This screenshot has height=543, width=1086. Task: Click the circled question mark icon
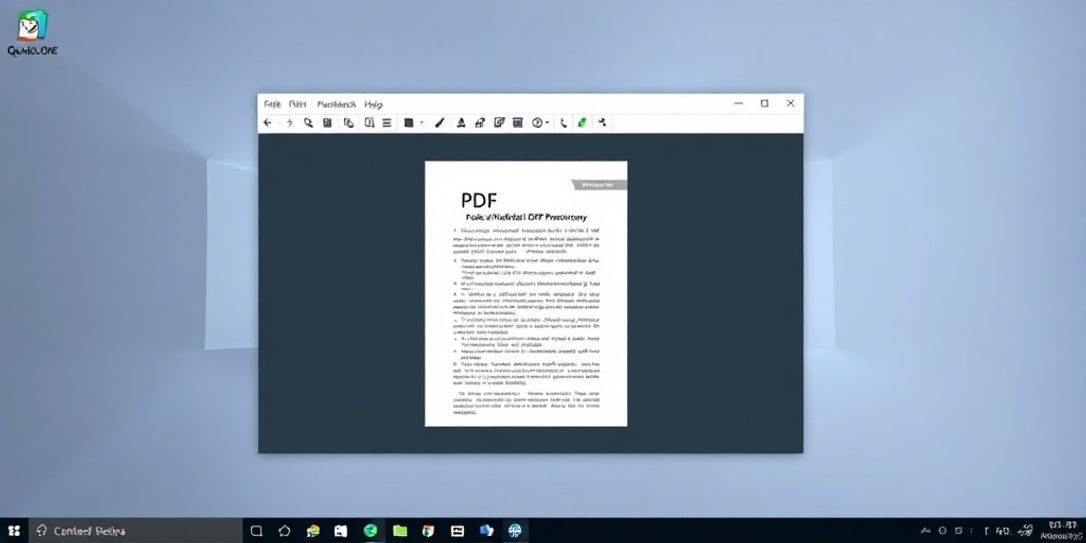[x=537, y=123]
